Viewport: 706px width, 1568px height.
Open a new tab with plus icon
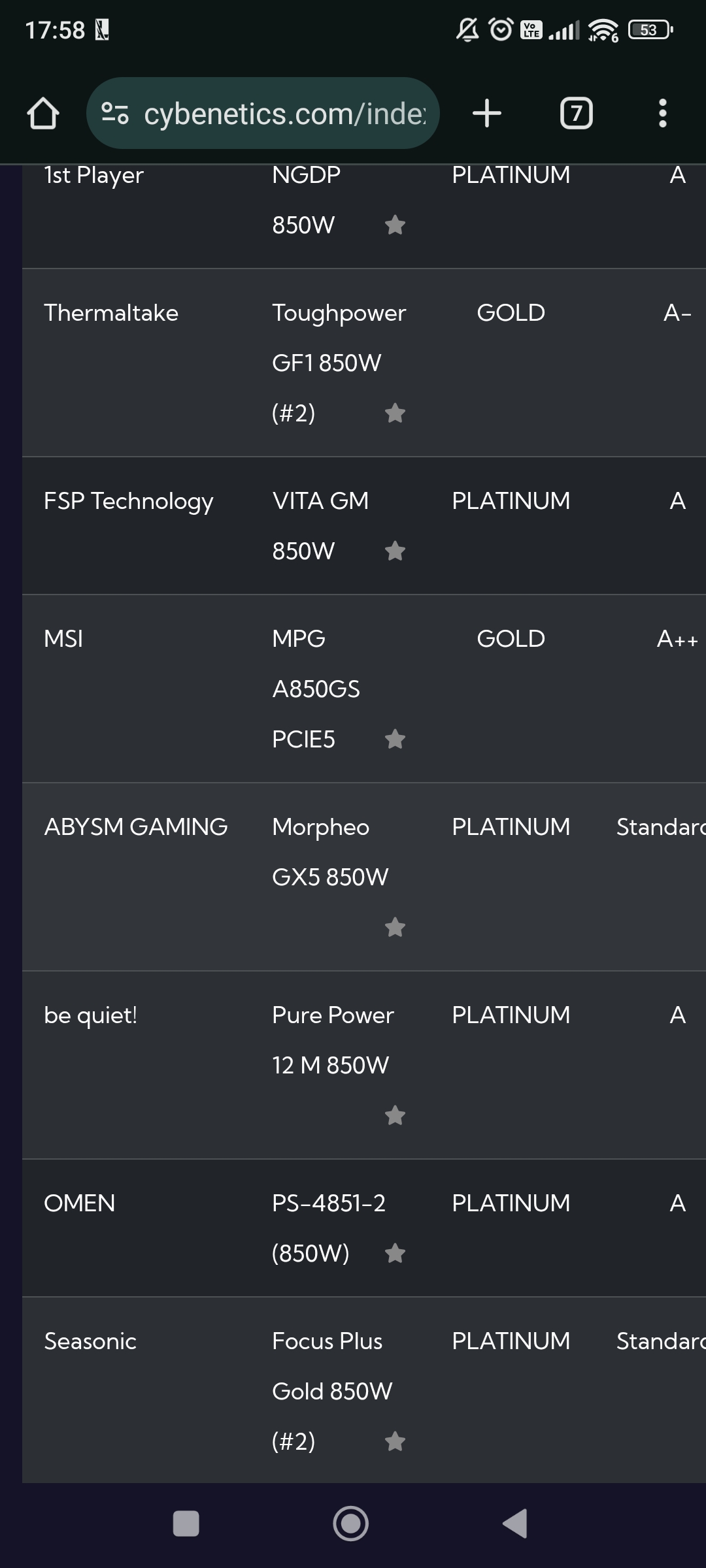coord(487,114)
